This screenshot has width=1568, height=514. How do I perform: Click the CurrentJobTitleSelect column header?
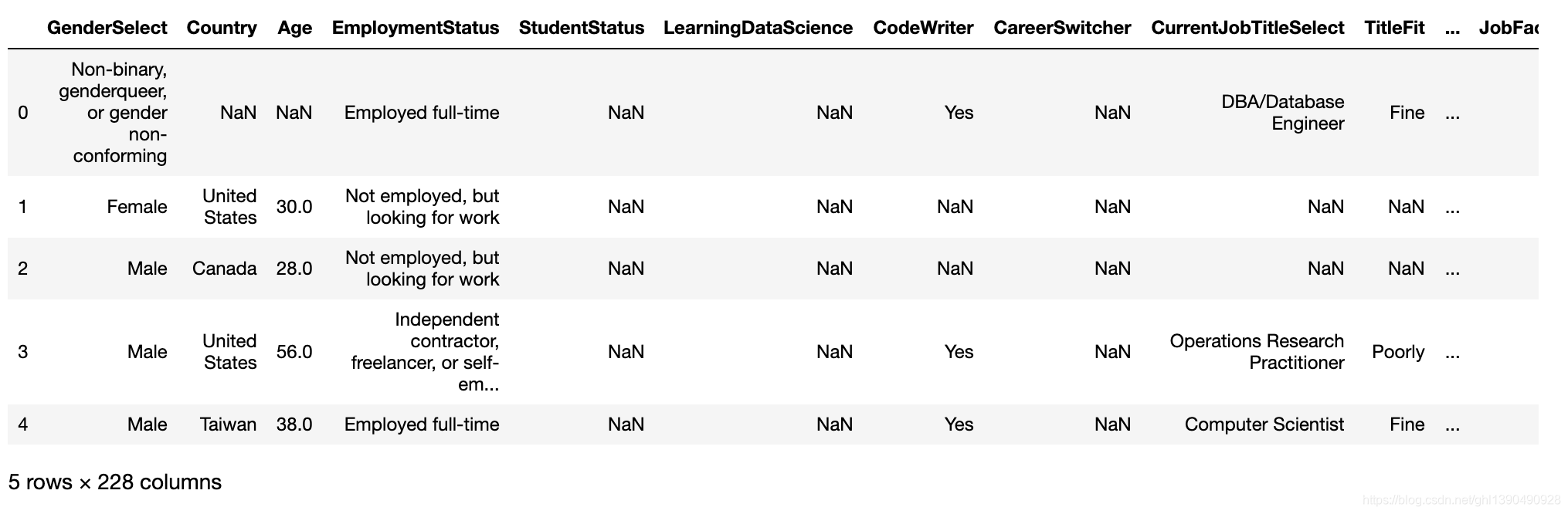pos(1247,28)
